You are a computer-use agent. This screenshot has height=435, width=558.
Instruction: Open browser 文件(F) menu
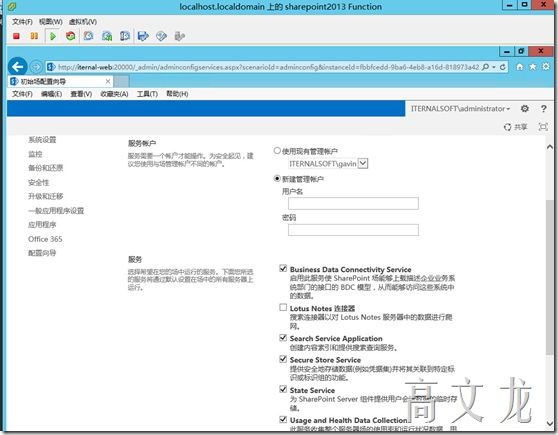22,94
